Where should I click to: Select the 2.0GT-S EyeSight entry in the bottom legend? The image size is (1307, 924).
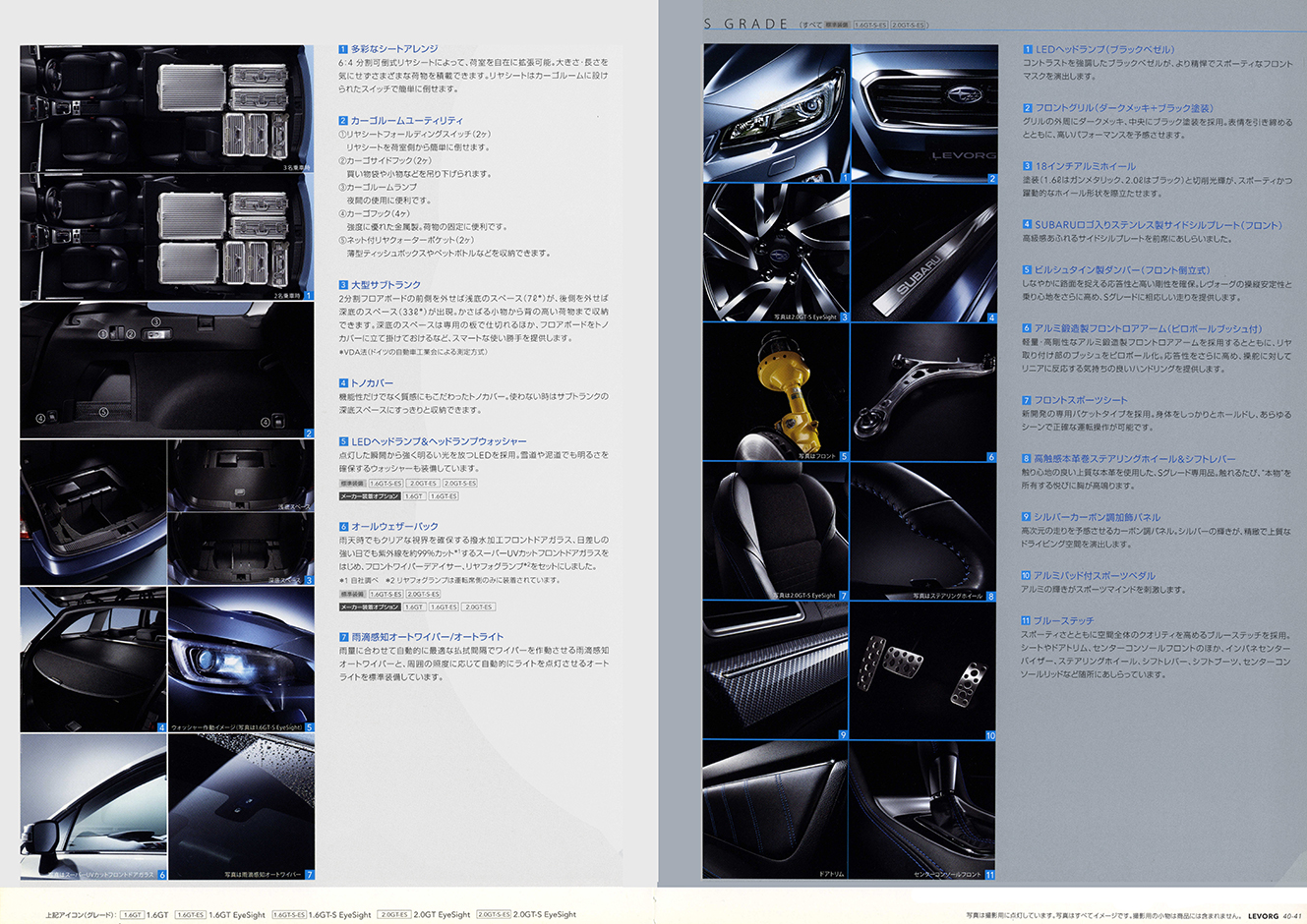526,915
